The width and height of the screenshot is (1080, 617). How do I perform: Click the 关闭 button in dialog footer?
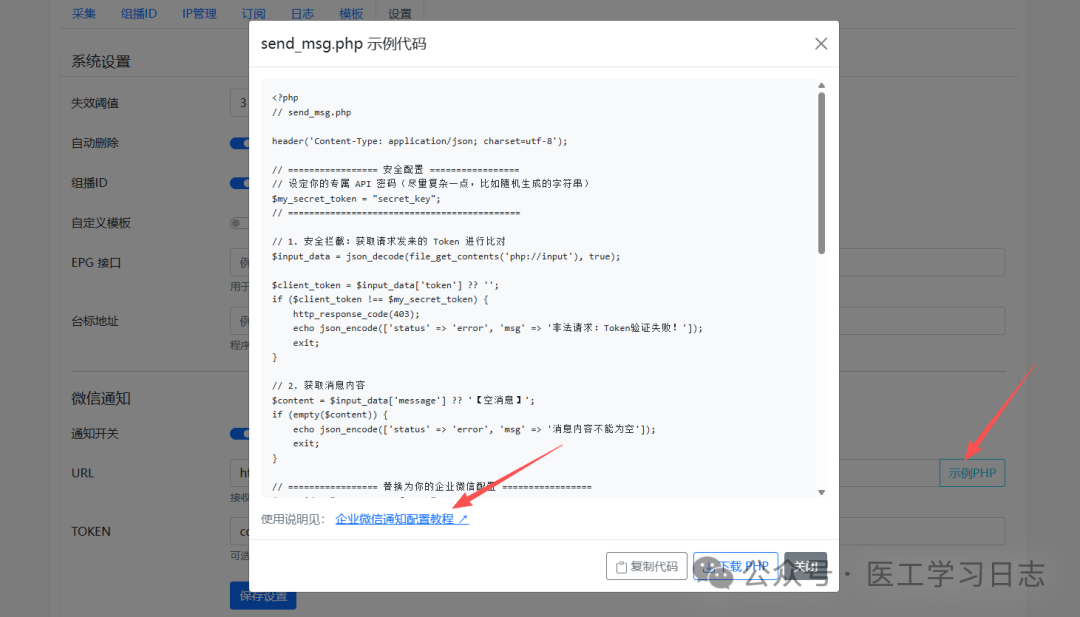pyautogui.click(x=805, y=566)
